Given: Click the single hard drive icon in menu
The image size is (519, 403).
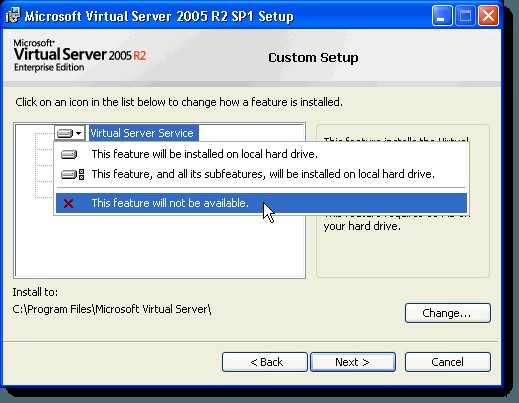Looking at the screenshot, I should pyautogui.click(x=69, y=155).
